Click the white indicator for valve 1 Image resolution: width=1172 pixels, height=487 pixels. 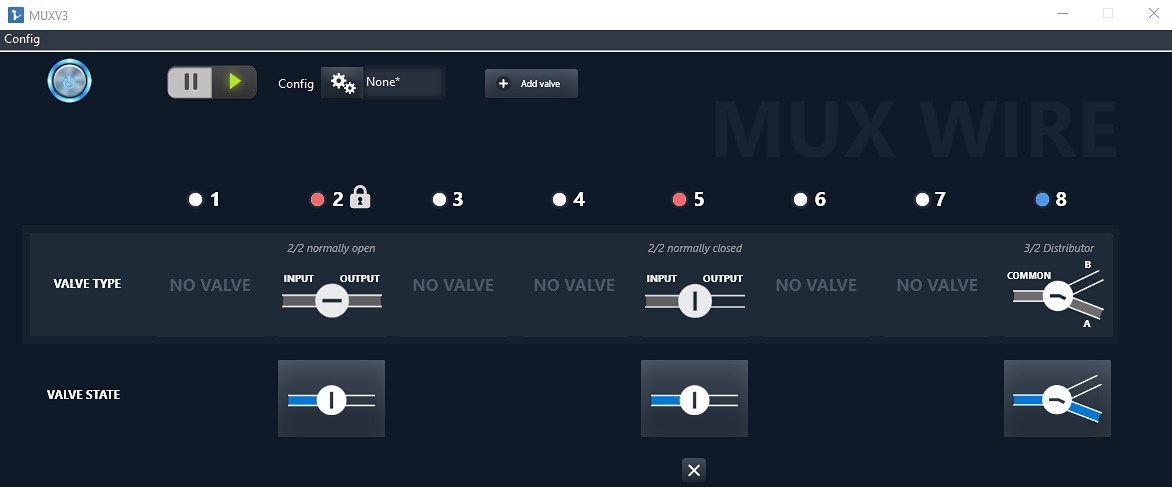click(x=196, y=200)
